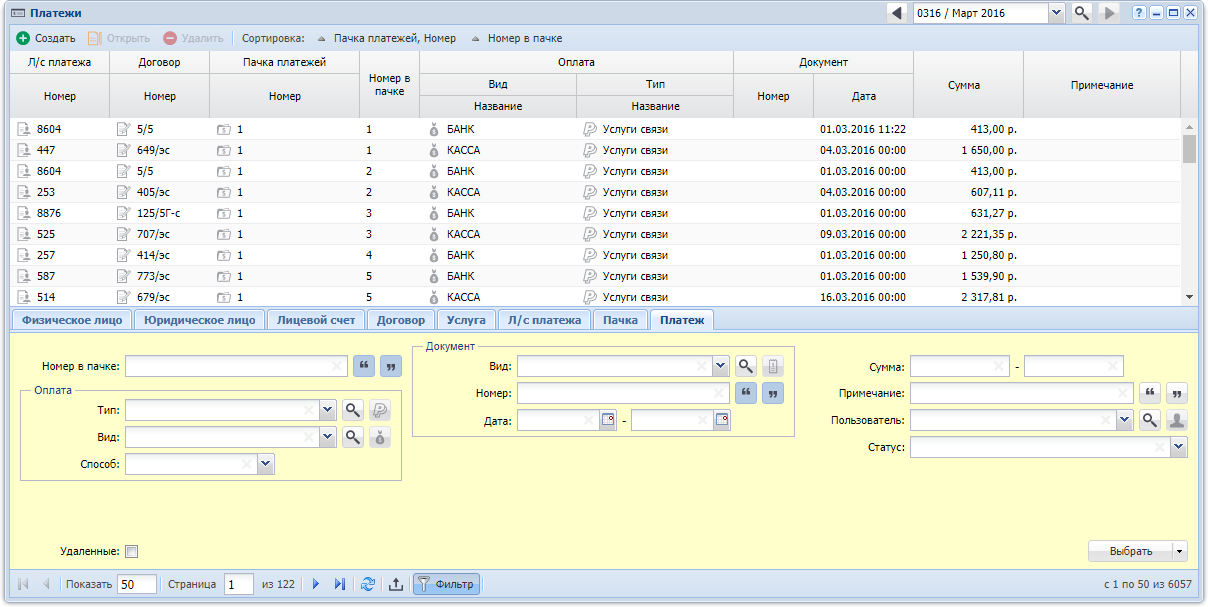Open the Договор filter tab
1208x607 pixels.
click(x=401, y=320)
